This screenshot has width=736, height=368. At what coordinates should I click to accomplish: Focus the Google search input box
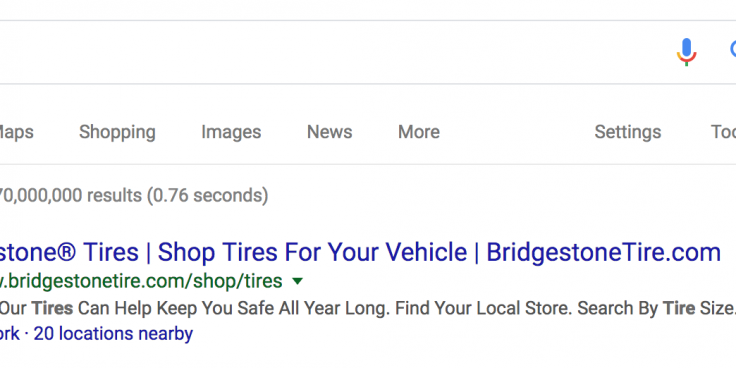point(329,52)
